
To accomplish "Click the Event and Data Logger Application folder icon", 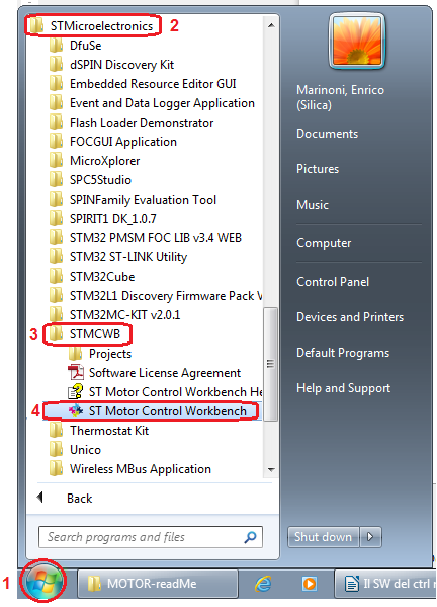I will point(57,103).
